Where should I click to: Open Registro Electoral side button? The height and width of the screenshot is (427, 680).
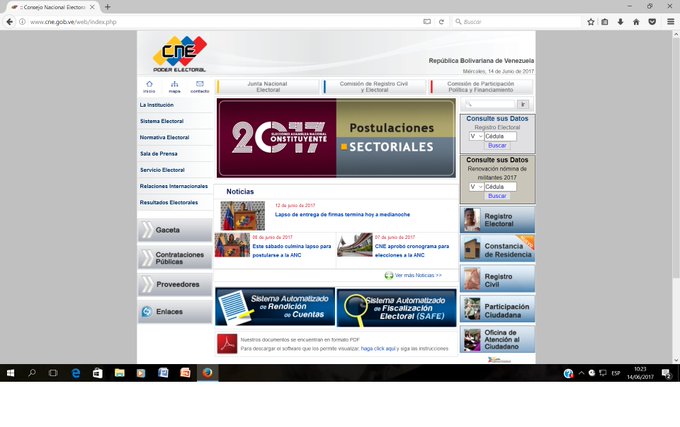coord(497,220)
